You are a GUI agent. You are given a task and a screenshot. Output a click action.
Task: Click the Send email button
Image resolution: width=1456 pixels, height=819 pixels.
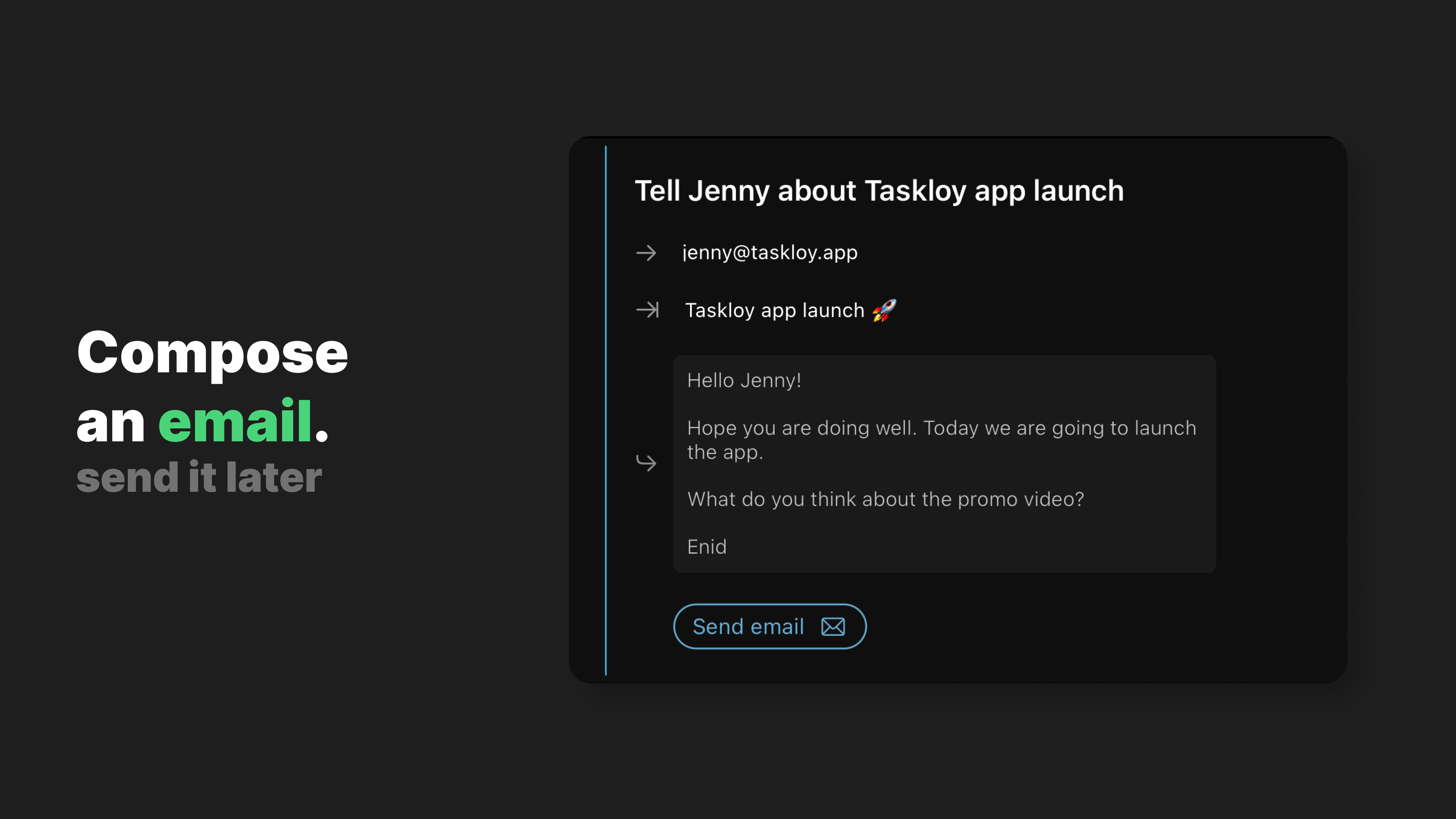(770, 626)
